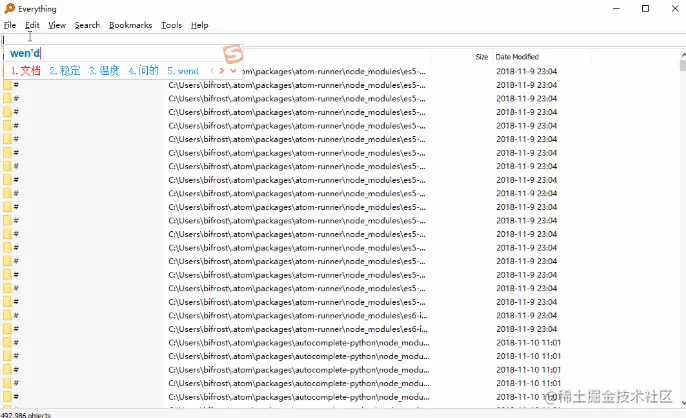Go to previous IME candidate page

(x=212, y=70)
